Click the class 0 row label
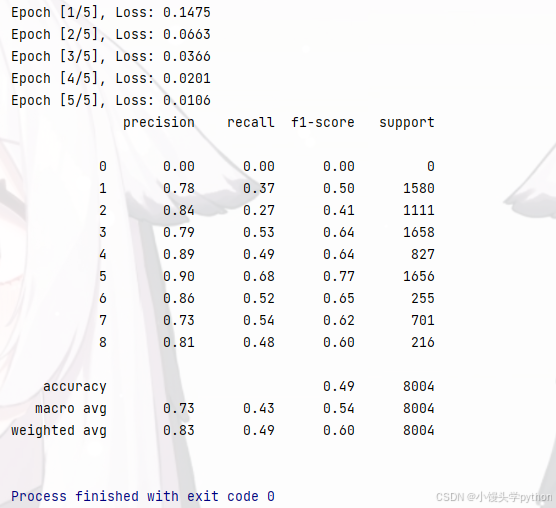556x508 pixels. (x=103, y=167)
